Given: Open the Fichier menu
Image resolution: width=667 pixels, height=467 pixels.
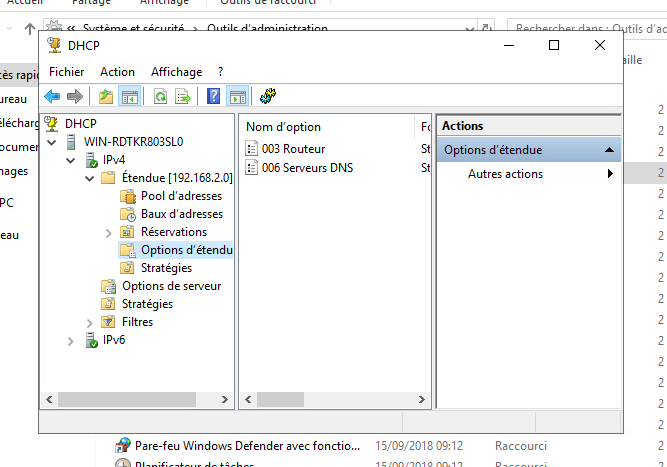Looking at the screenshot, I should pyautogui.click(x=67, y=72).
